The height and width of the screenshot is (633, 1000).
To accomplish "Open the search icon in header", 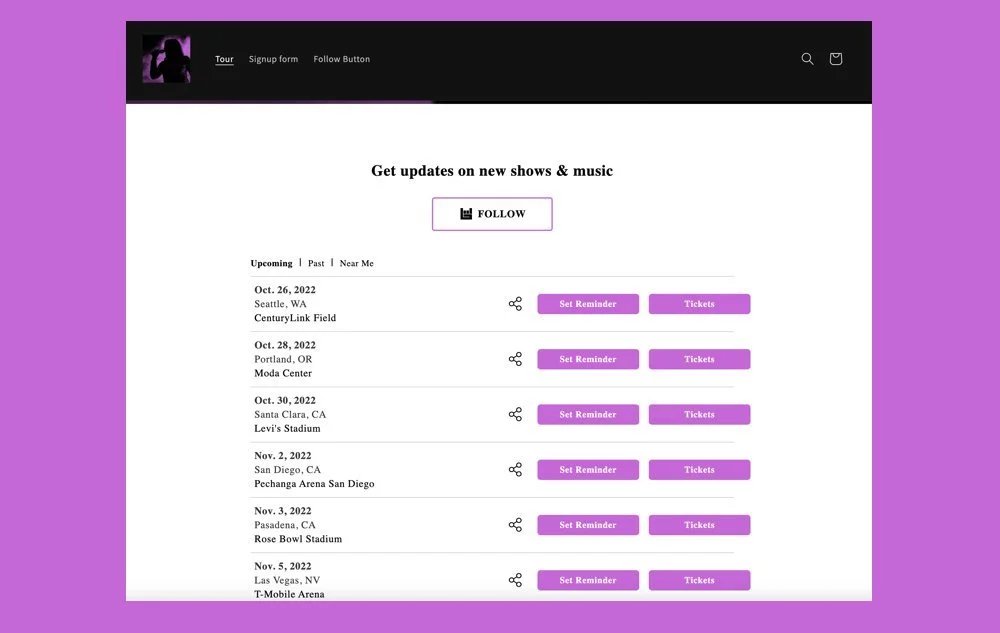I will 807,59.
